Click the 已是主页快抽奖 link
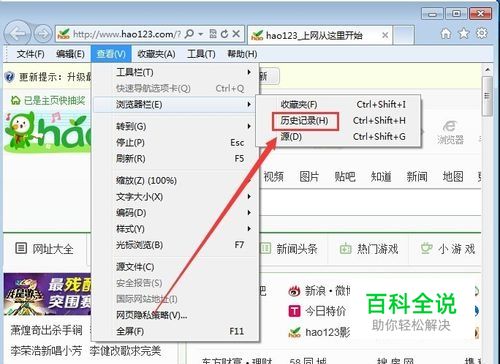Screen dimensions: 500x364 [48, 100]
